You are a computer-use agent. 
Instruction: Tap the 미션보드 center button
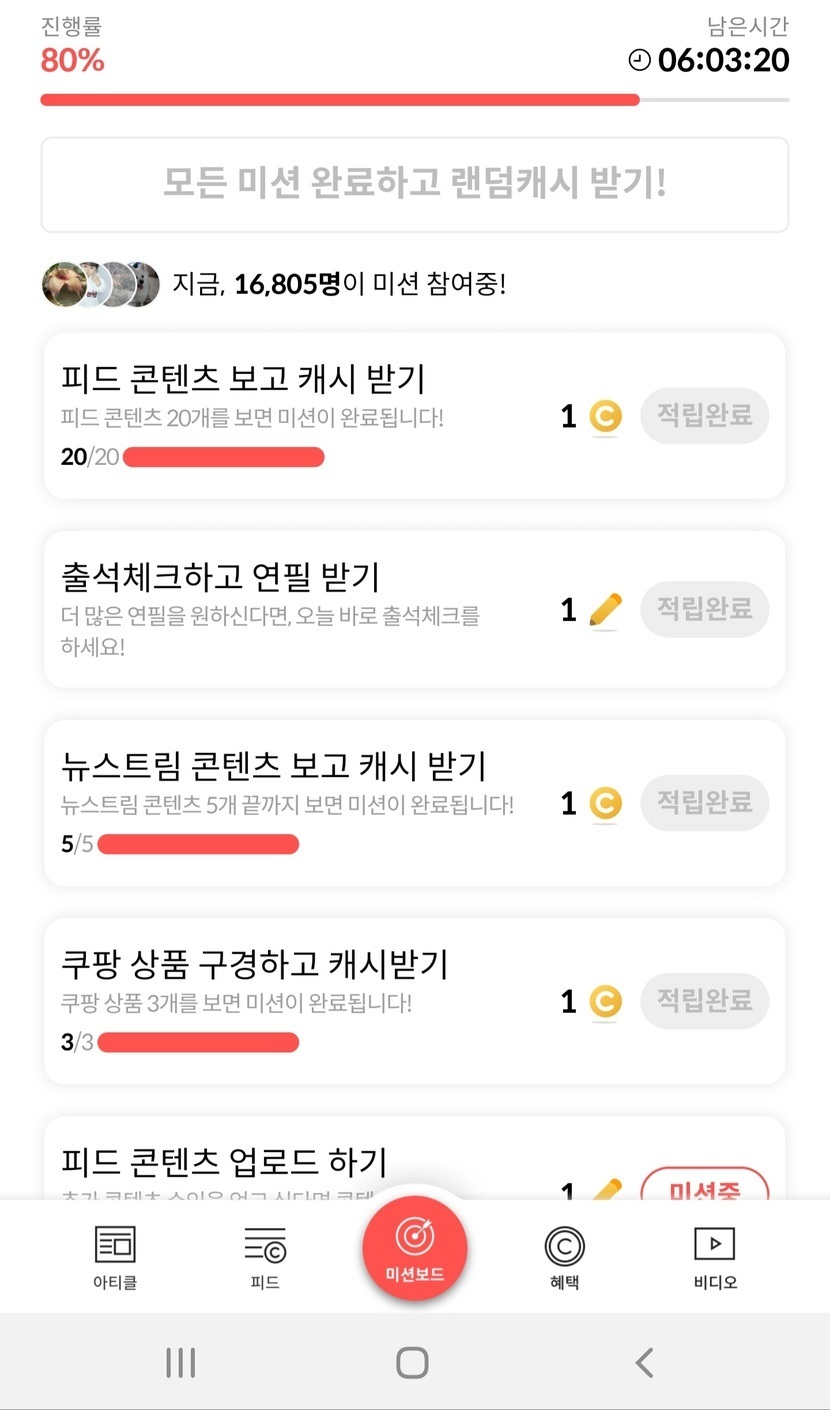414,1247
